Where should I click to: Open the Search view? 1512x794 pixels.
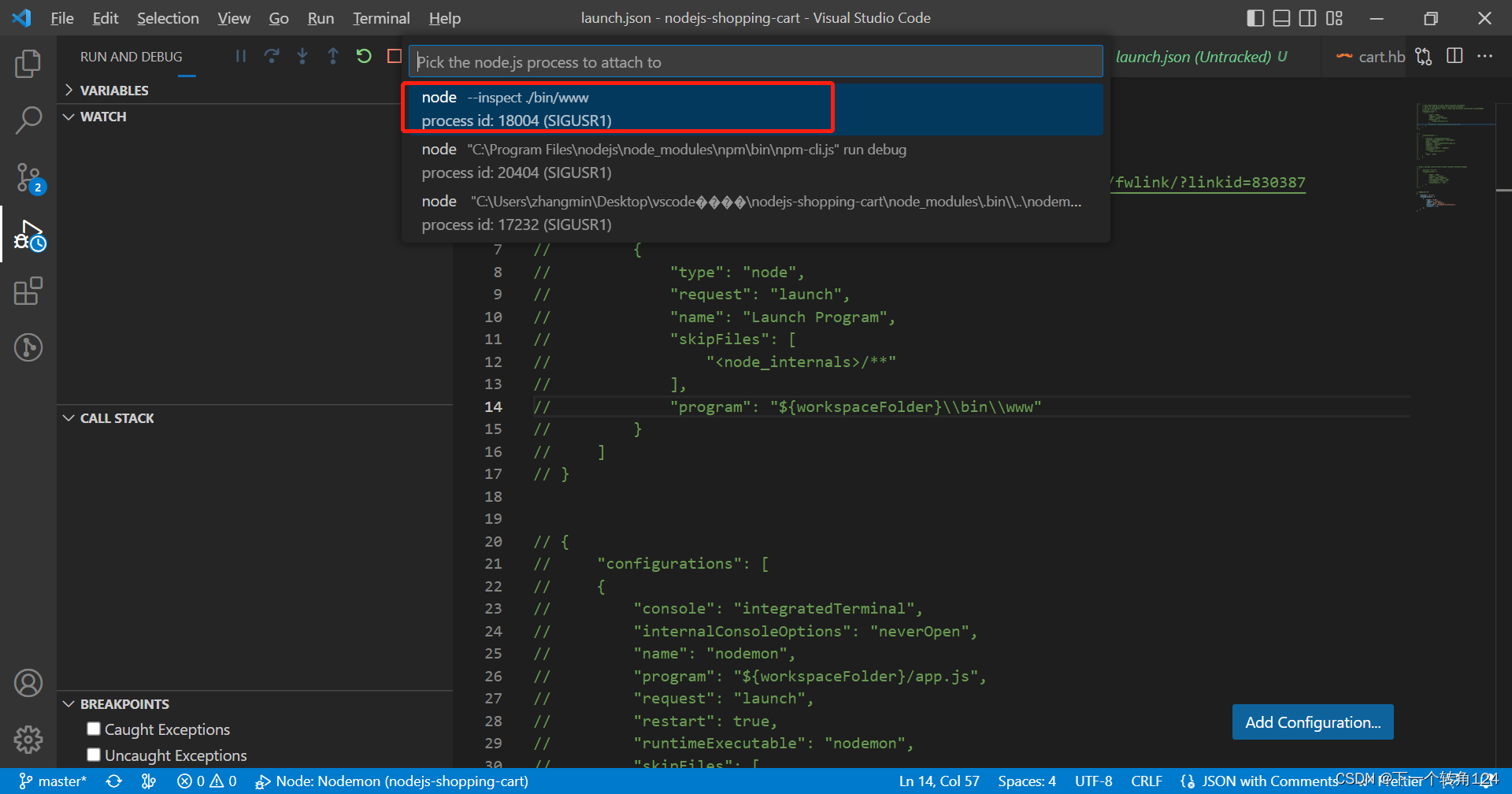tap(28, 121)
